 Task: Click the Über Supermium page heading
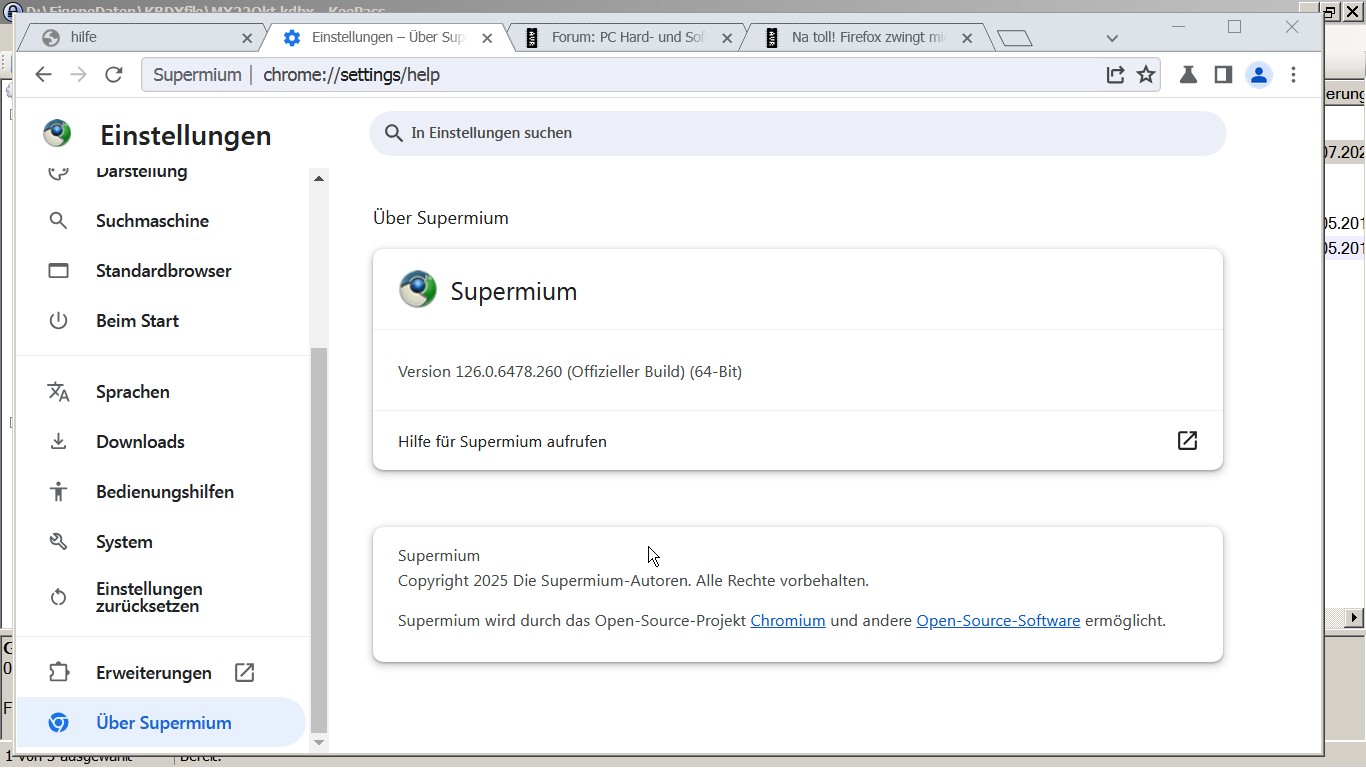coord(441,218)
